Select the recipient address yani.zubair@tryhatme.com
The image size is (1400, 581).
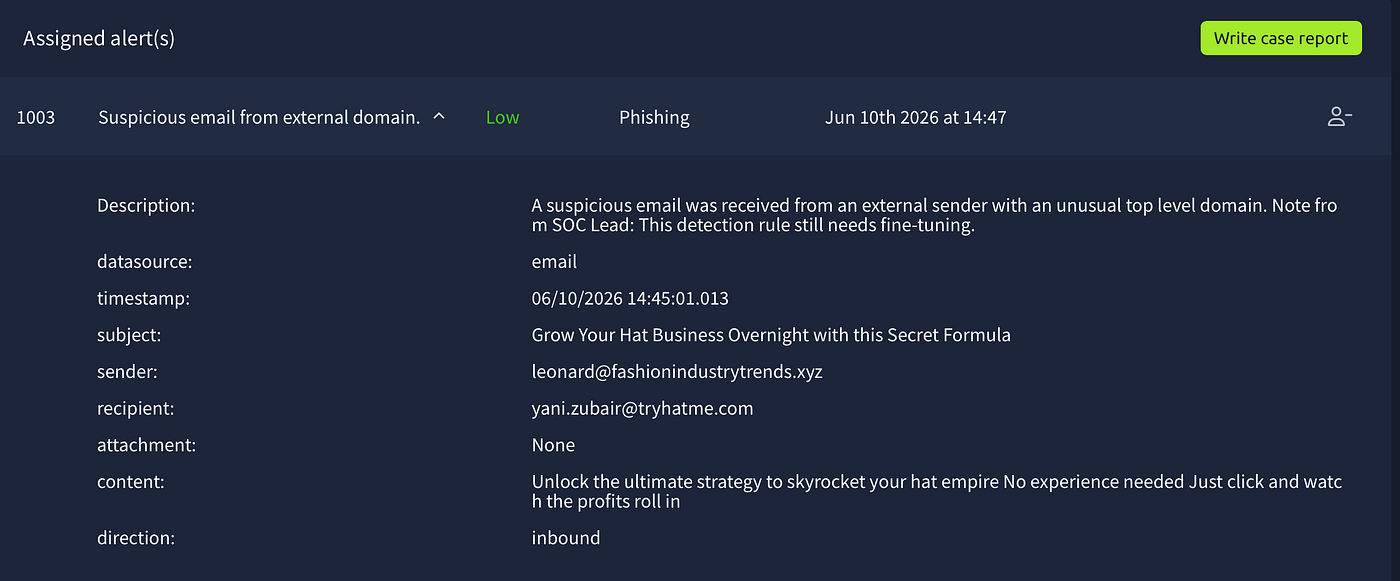(642, 408)
